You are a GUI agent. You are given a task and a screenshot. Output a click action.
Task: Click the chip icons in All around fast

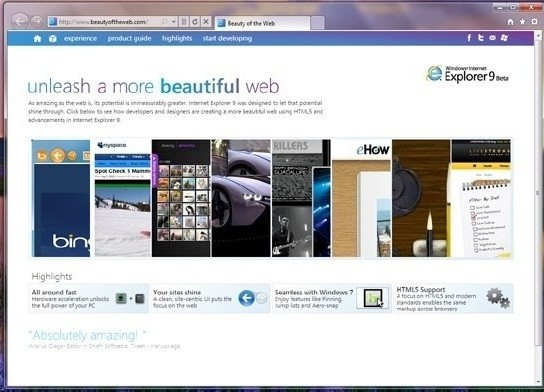coord(130,298)
